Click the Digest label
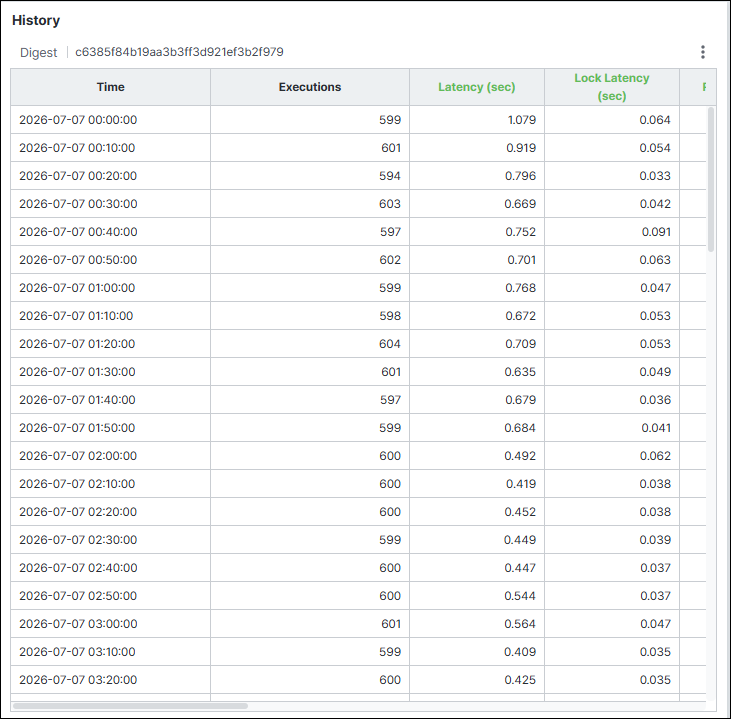Screen dimensions: 731x719 (38, 52)
